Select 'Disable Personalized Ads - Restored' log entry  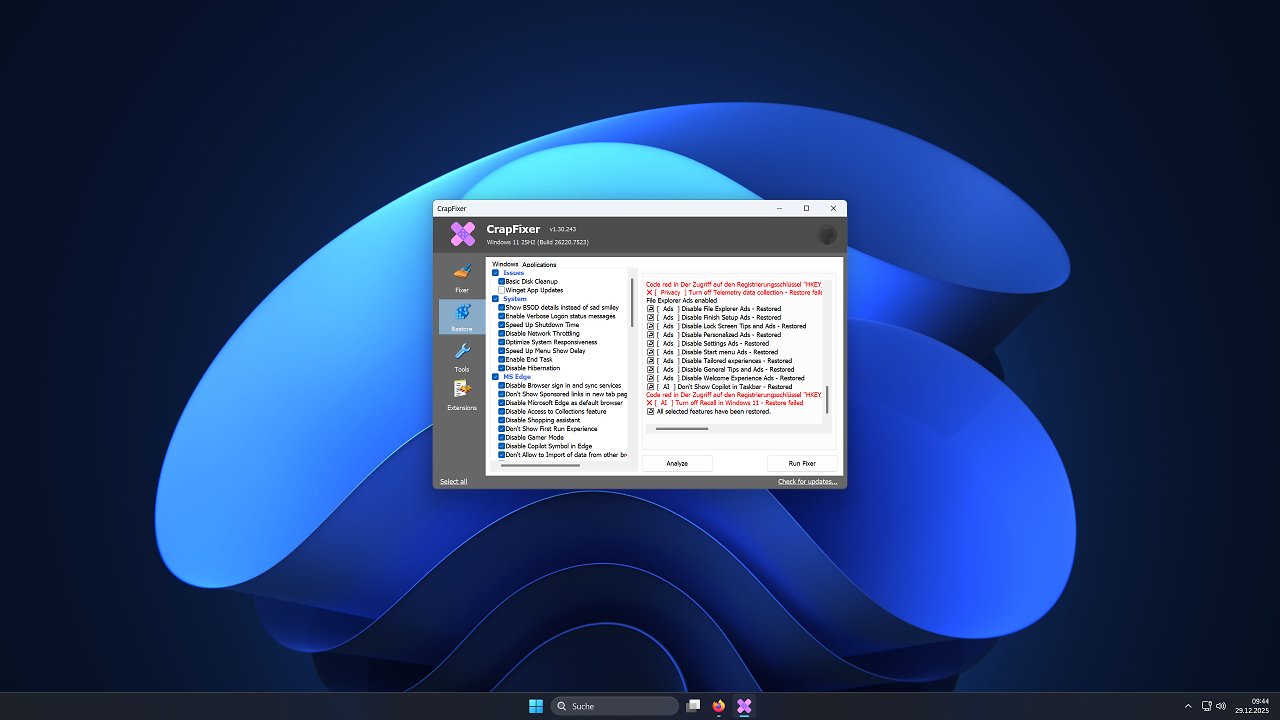pos(714,335)
